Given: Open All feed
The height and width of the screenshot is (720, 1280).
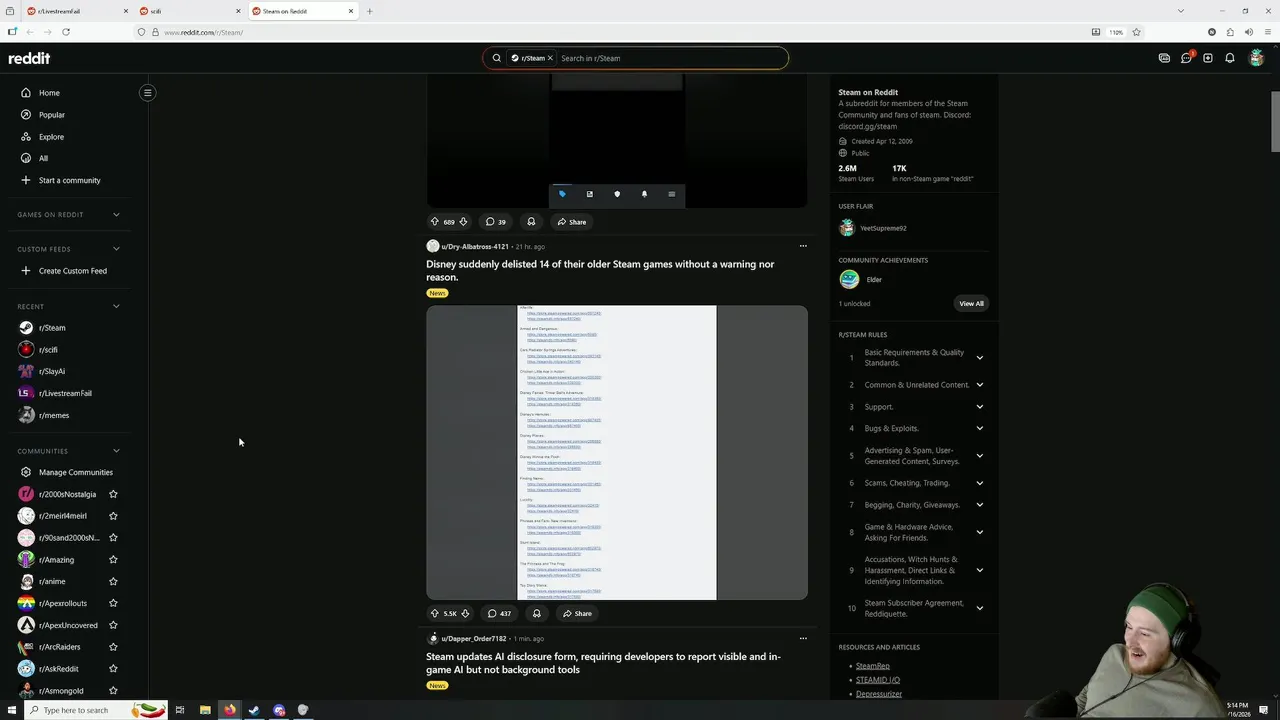Looking at the screenshot, I should pos(43,158).
